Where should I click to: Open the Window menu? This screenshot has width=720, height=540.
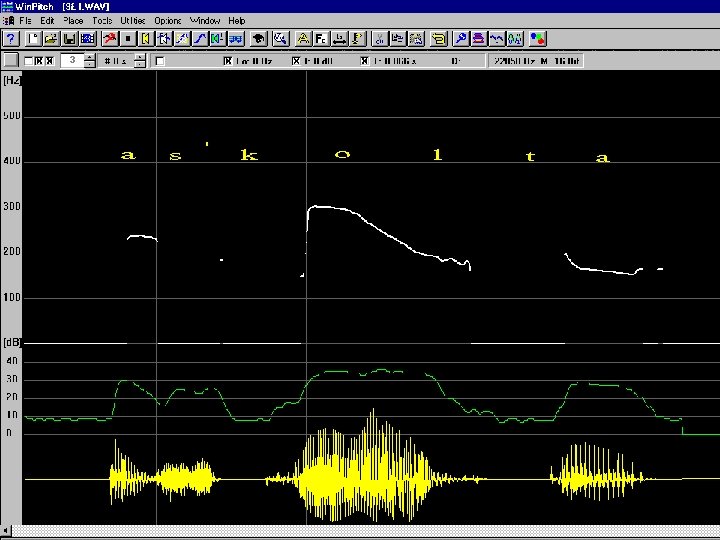pos(204,20)
